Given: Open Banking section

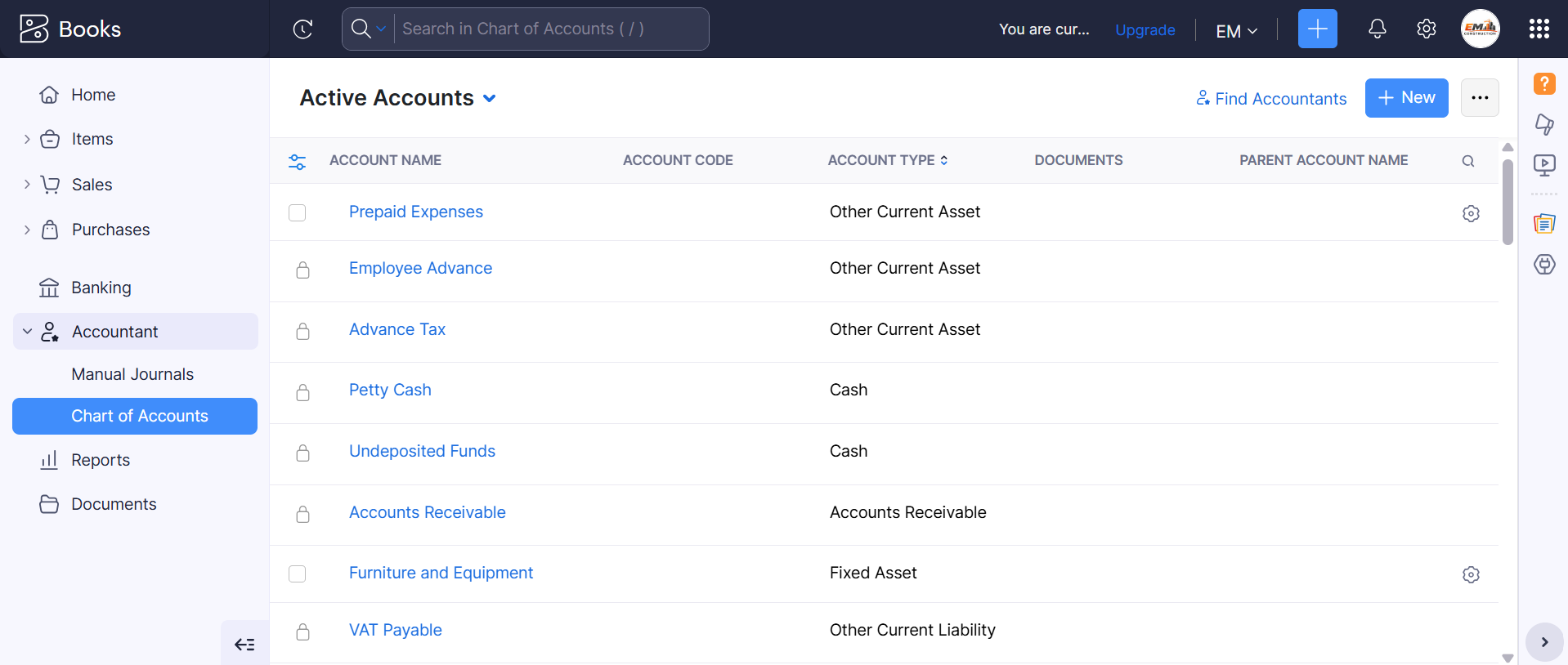Looking at the screenshot, I should pos(101,288).
